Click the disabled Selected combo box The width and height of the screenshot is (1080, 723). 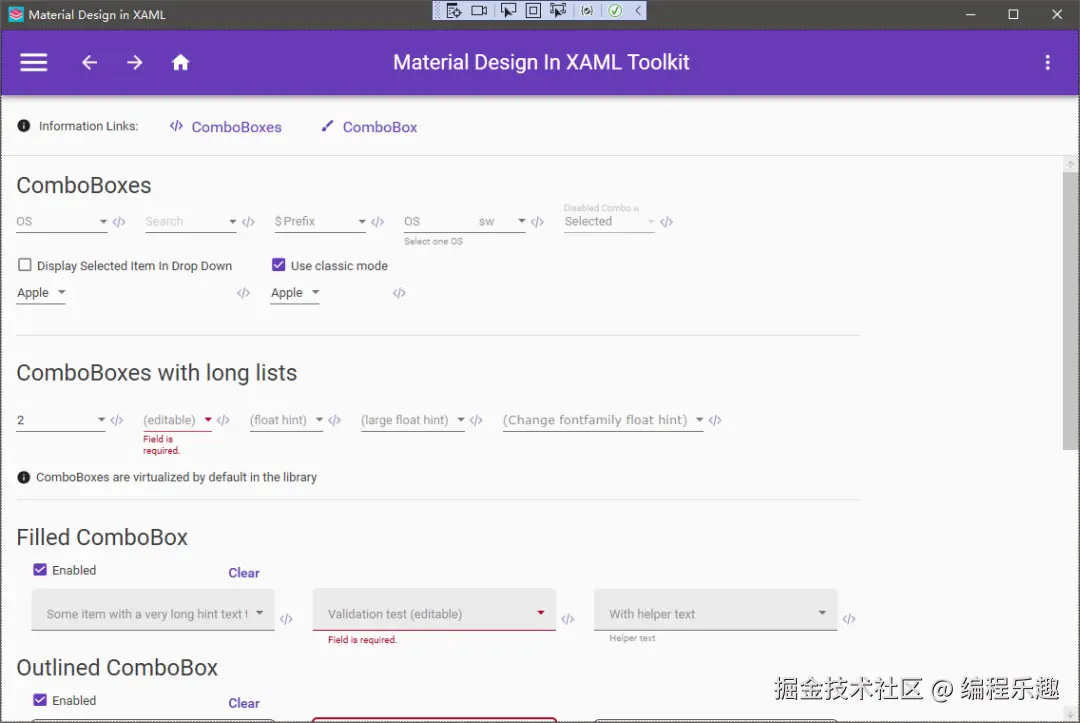[609, 222]
